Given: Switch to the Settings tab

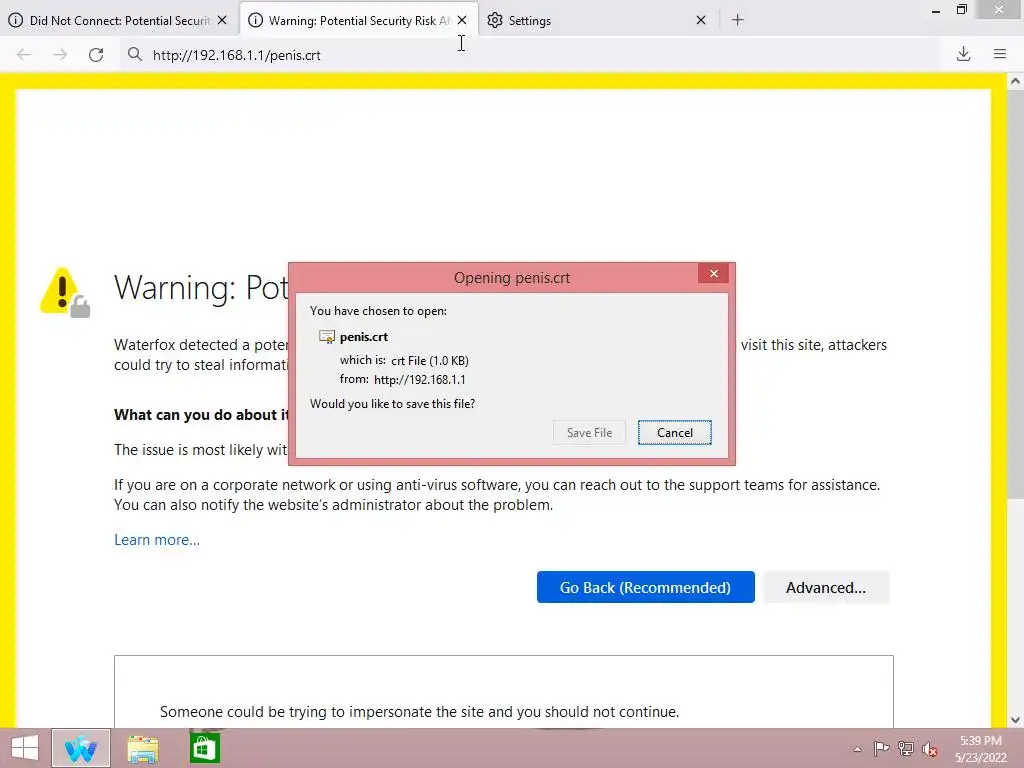Looking at the screenshot, I should [x=598, y=20].
